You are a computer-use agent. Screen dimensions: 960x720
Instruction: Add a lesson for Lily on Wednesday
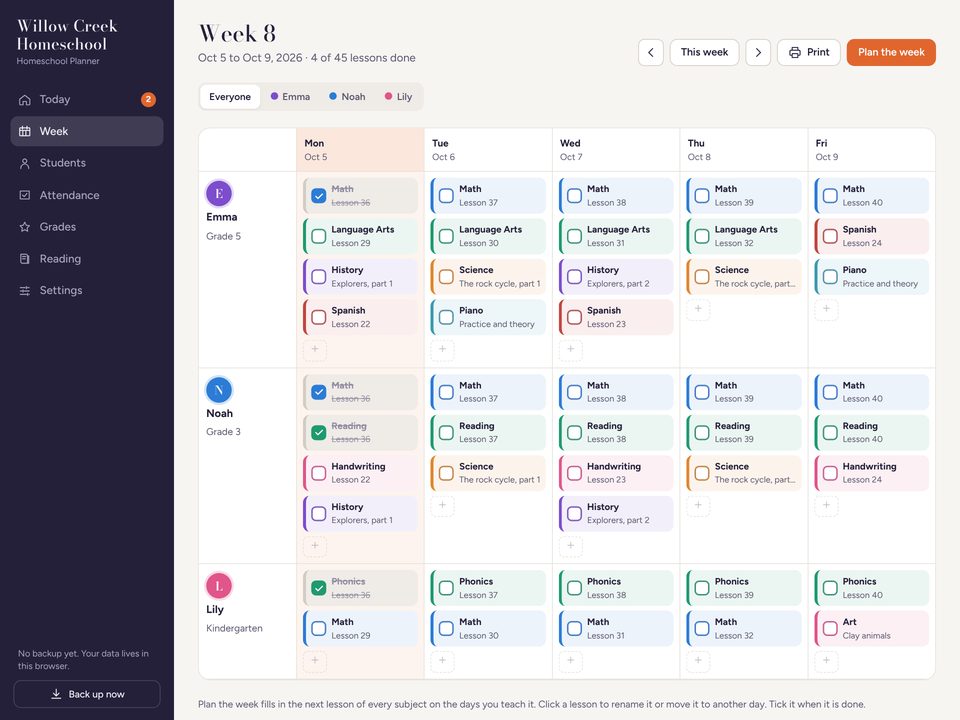tap(571, 660)
